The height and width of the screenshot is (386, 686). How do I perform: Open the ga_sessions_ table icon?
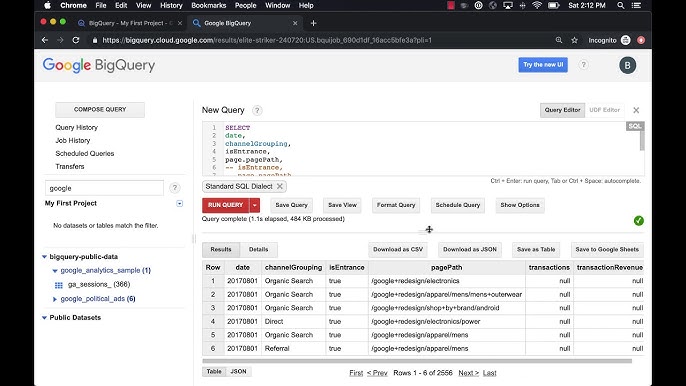[59, 285]
